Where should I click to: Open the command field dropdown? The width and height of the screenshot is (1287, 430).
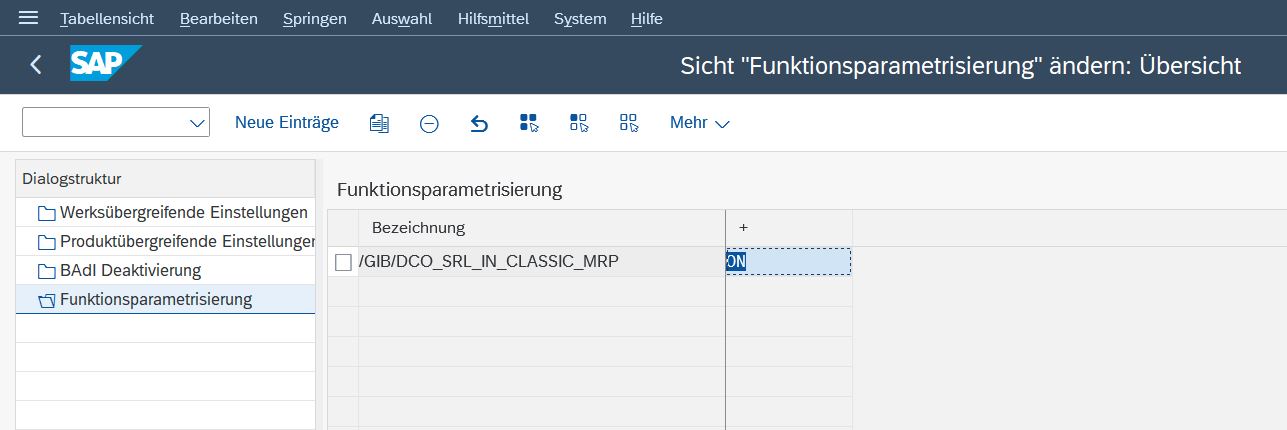pos(196,123)
